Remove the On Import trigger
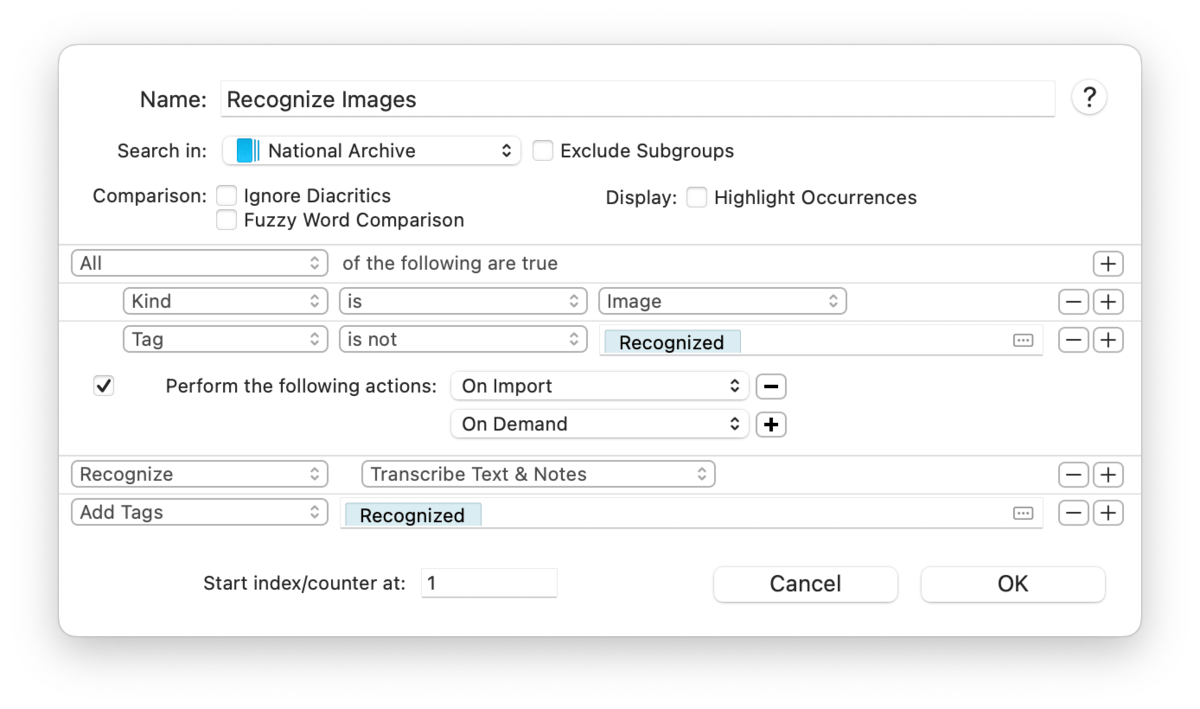 click(770, 386)
